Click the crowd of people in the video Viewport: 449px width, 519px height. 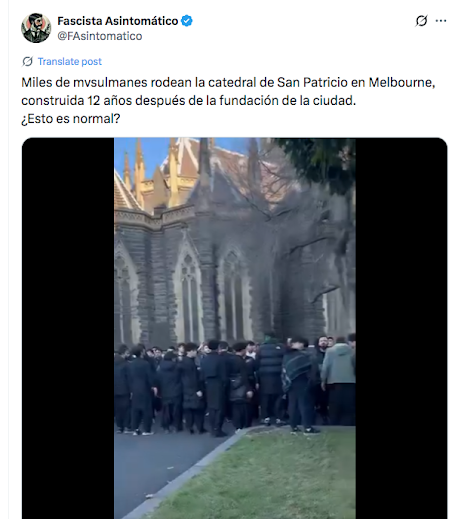(x=235, y=383)
